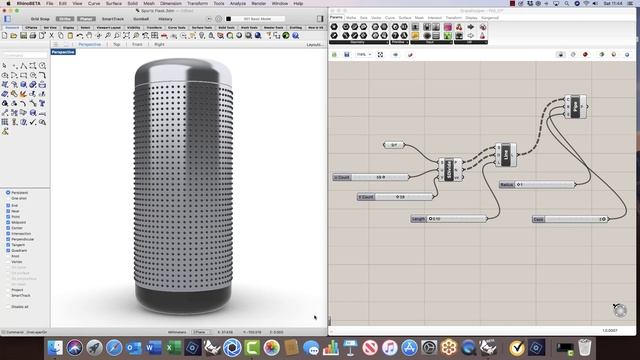Toggle the Quadrant osnap checkbox

point(8,251)
